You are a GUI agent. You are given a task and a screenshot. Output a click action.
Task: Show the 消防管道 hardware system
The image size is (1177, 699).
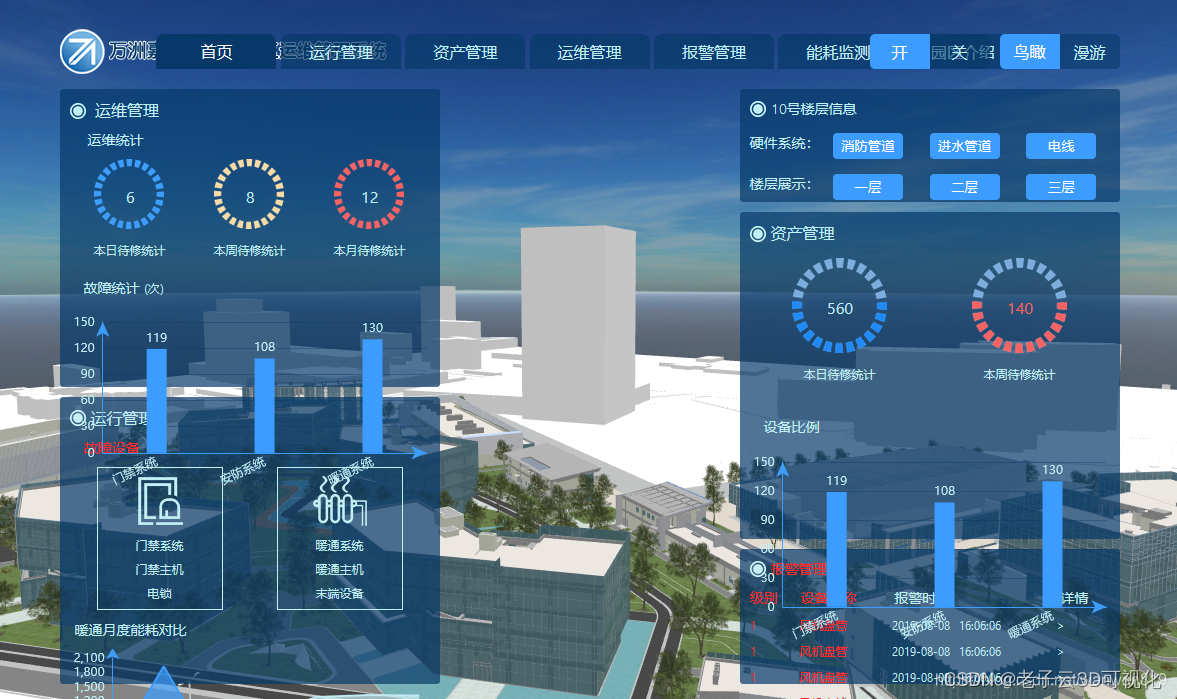(x=868, y=146)
